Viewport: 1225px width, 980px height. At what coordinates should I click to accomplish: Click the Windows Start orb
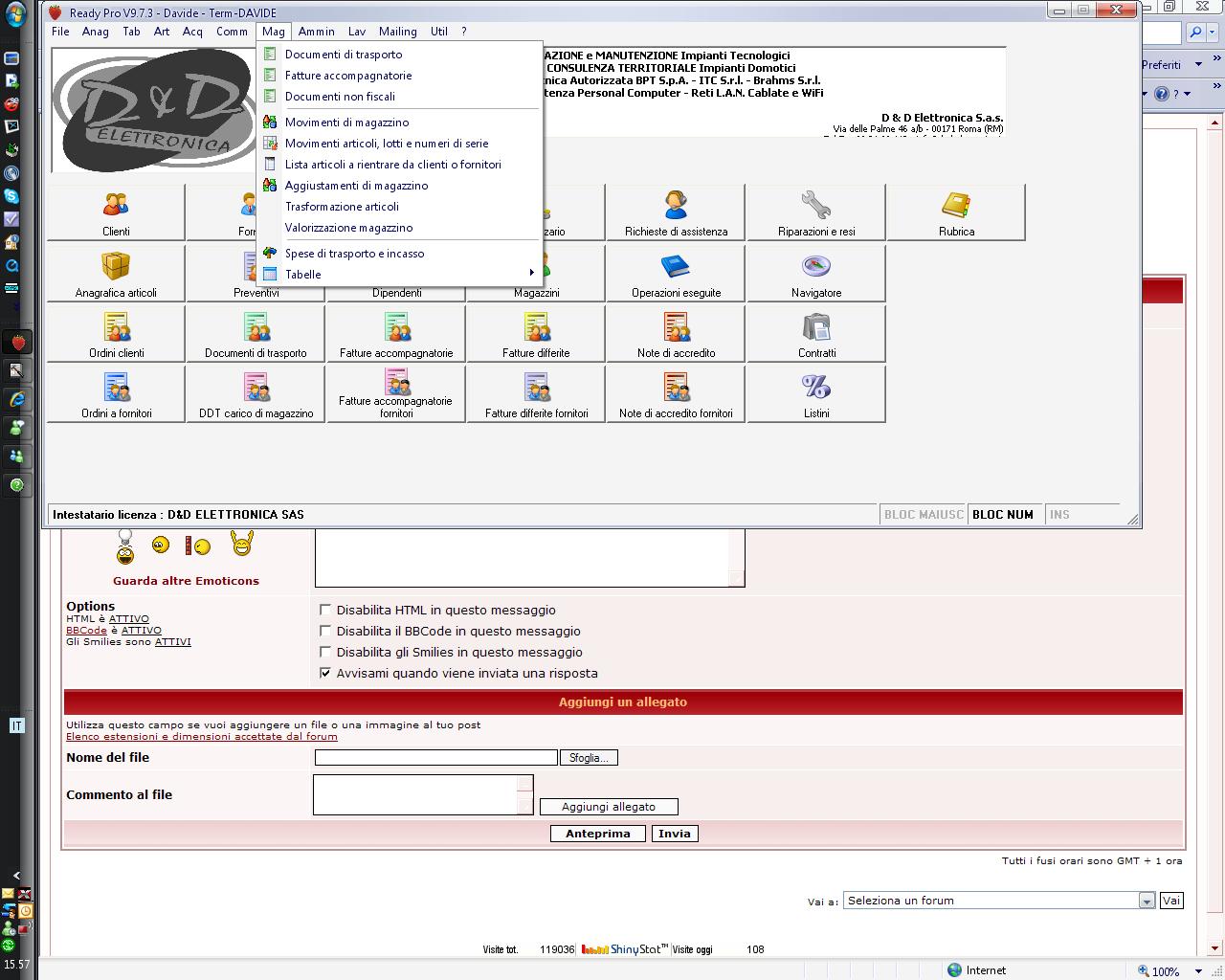(x=15, y=16)
